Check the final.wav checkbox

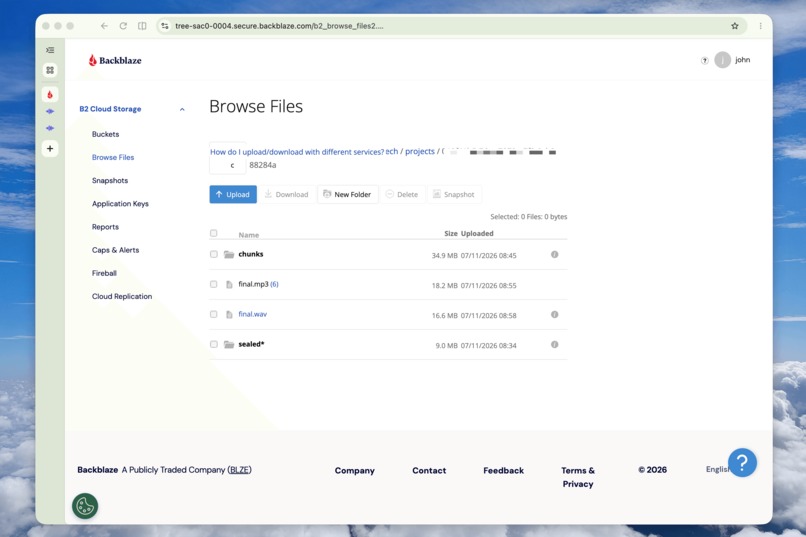214,314
